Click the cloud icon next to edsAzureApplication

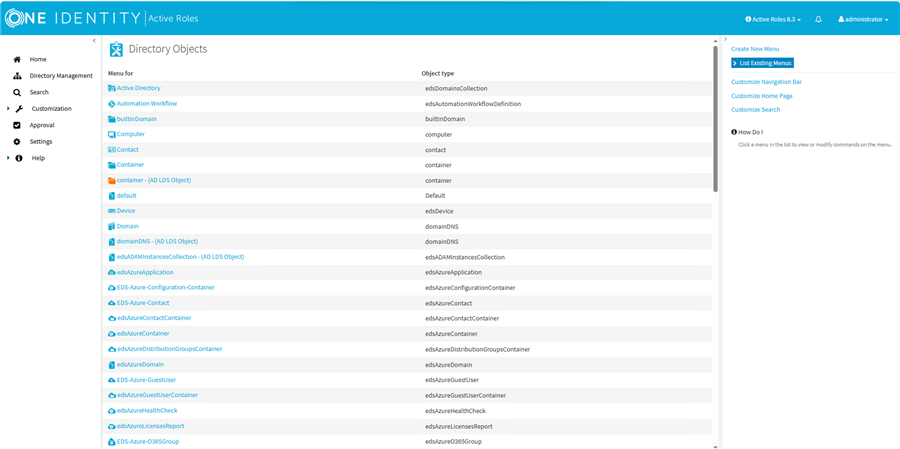tap(111, 272)
